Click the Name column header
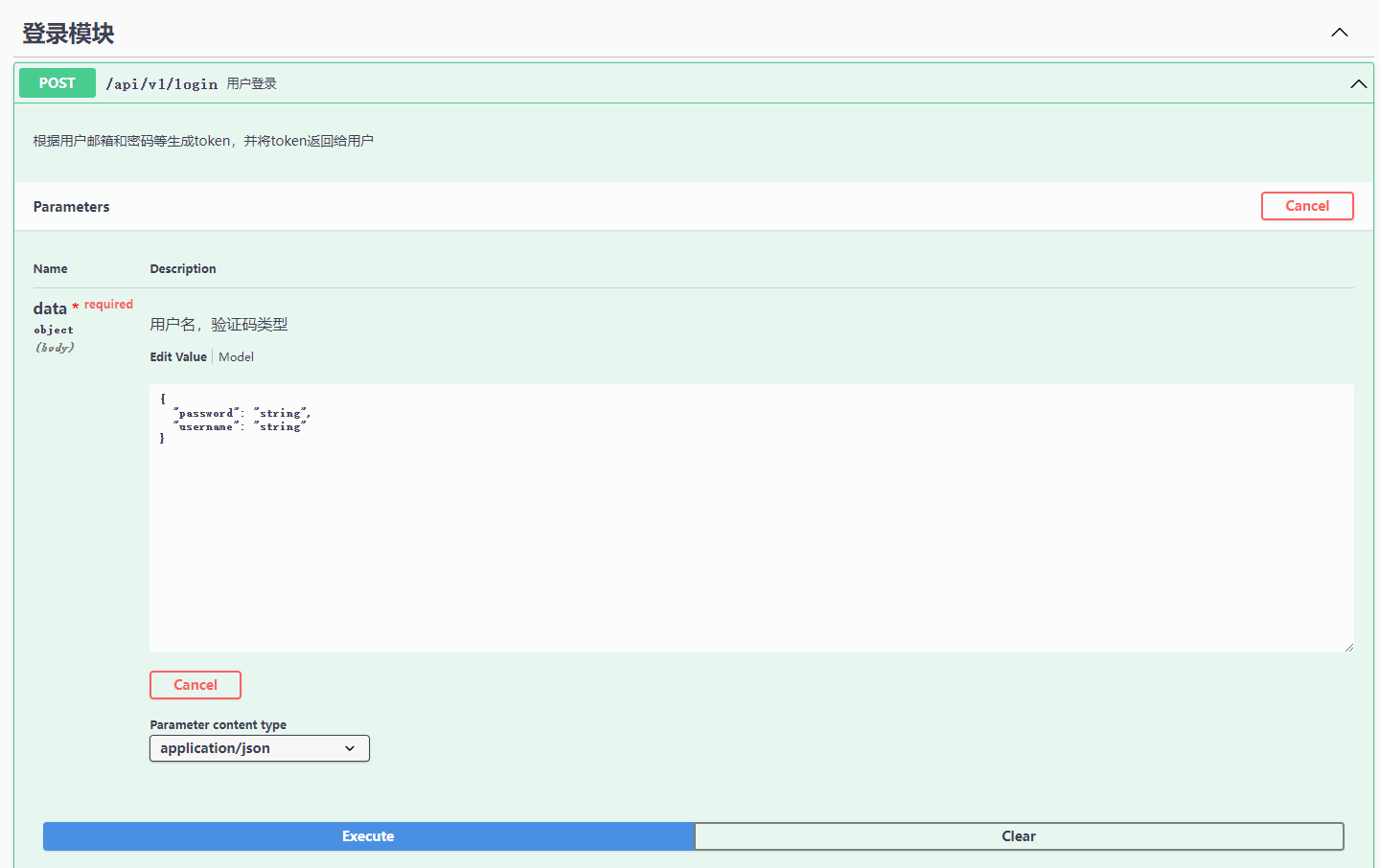Image resolution: width=1380 pixels, height=868 pixels. click(x=51, y=269)
